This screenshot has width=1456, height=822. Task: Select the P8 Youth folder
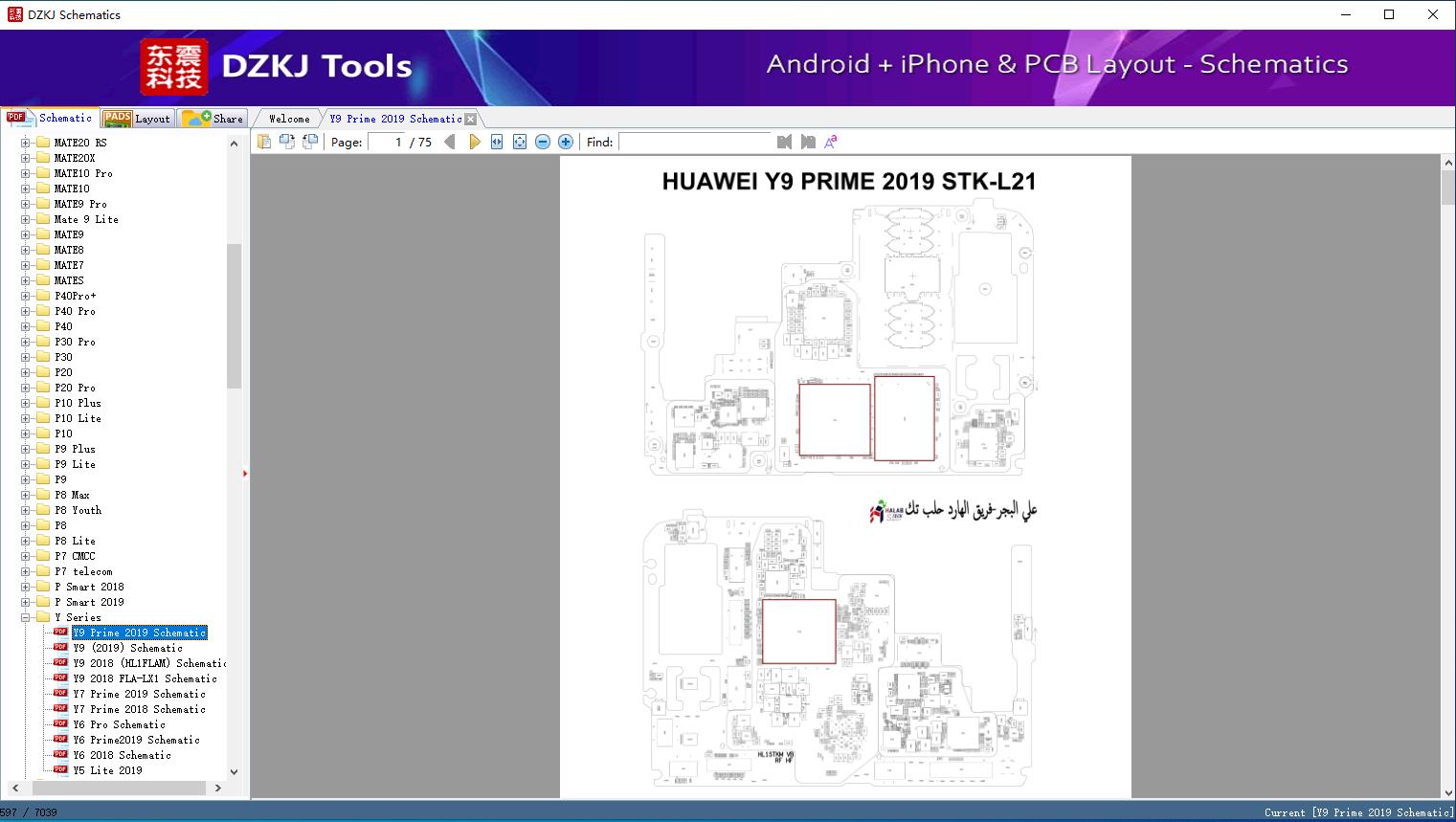coord(78,510)
